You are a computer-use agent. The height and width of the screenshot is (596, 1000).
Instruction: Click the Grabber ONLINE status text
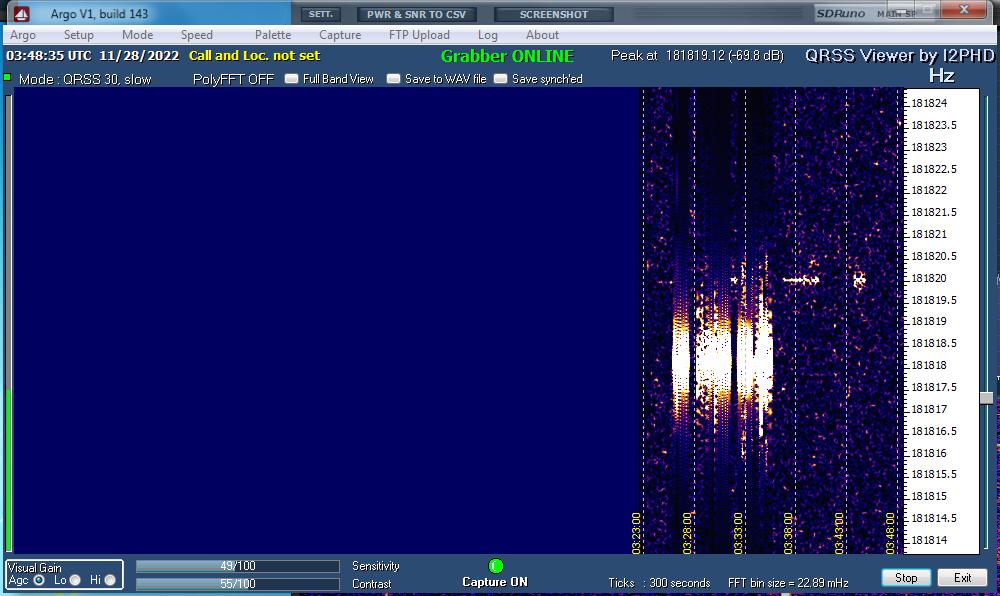[x=507, y=56]
